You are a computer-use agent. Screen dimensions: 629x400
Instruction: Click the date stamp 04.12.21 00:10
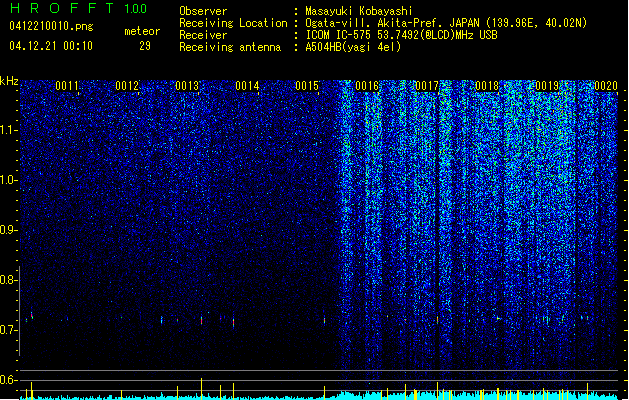pyautogui.click(x=51, y=46)
